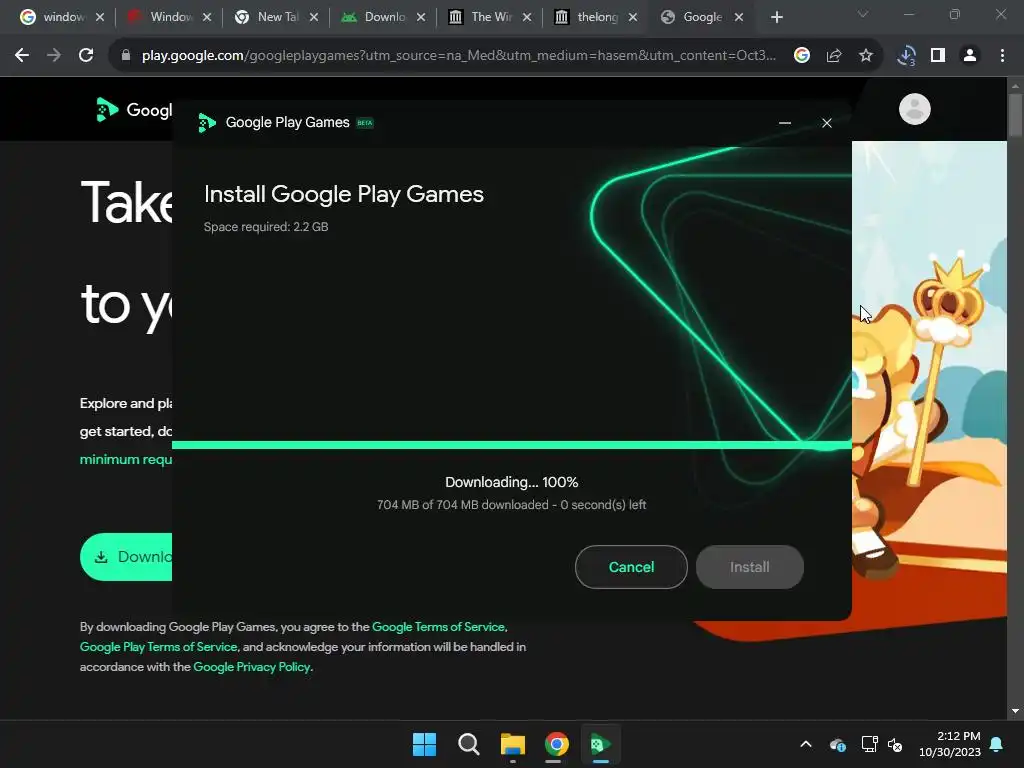Close the 'thelong' tab
Screen dimensions: 1024x768
633,17
